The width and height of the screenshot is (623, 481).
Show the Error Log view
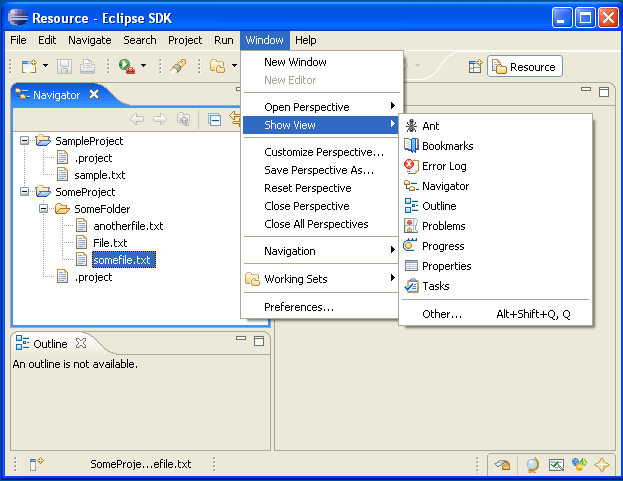[495, 166]
